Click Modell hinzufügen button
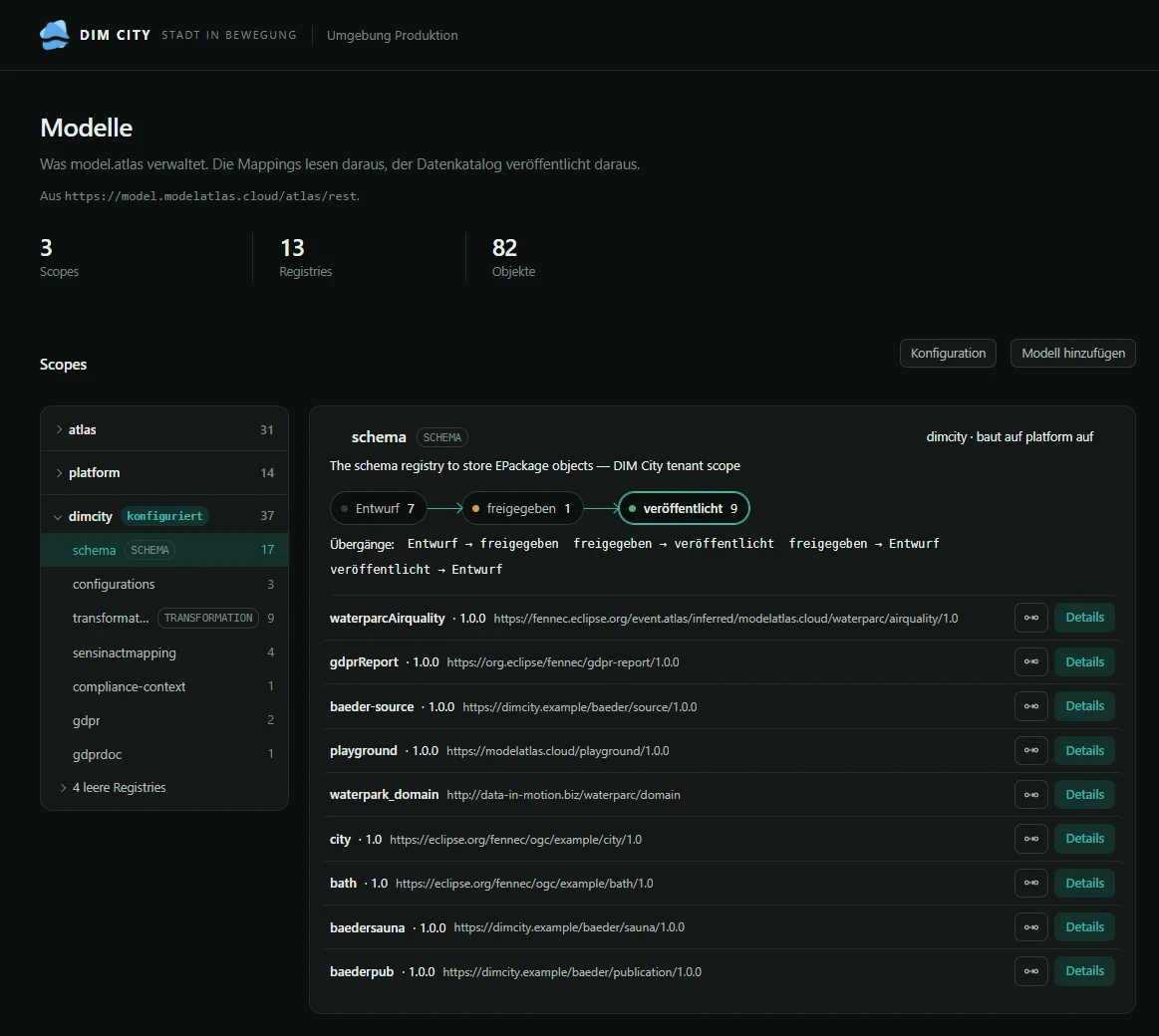Screen dimensions: 1159x1036 [1072, 354]
